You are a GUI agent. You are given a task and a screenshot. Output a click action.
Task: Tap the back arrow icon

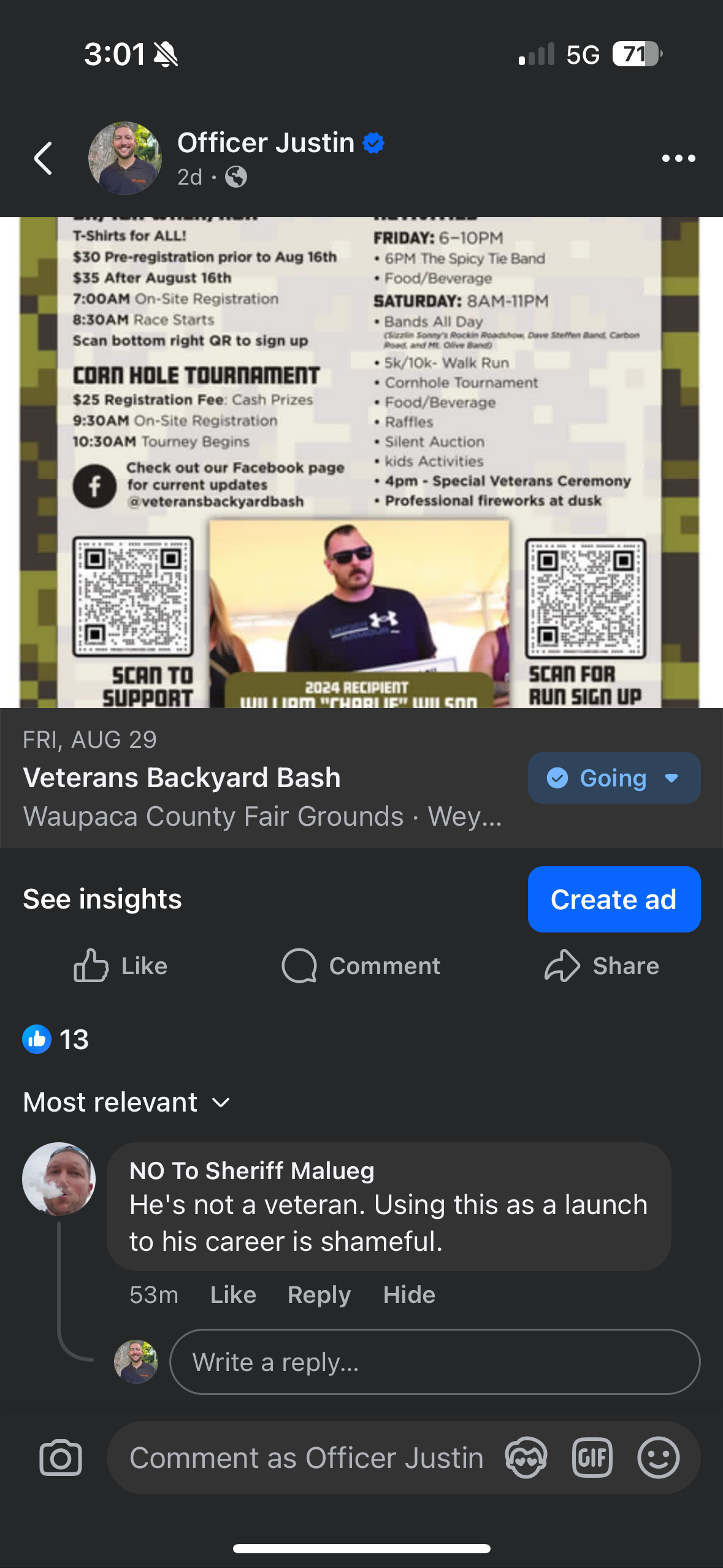click(43, 158)
